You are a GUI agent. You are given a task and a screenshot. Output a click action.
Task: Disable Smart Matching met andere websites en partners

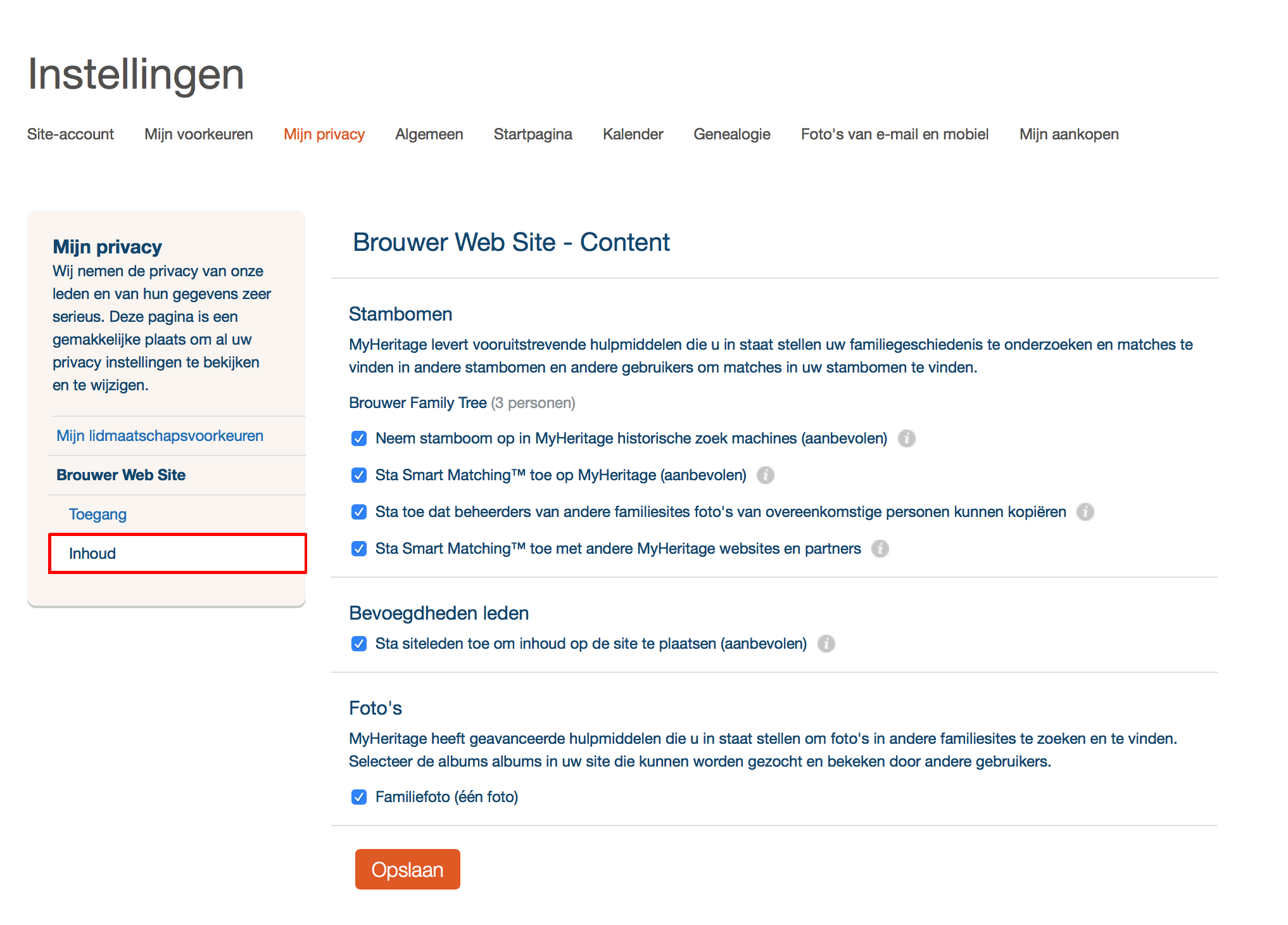tap(359, 549)
